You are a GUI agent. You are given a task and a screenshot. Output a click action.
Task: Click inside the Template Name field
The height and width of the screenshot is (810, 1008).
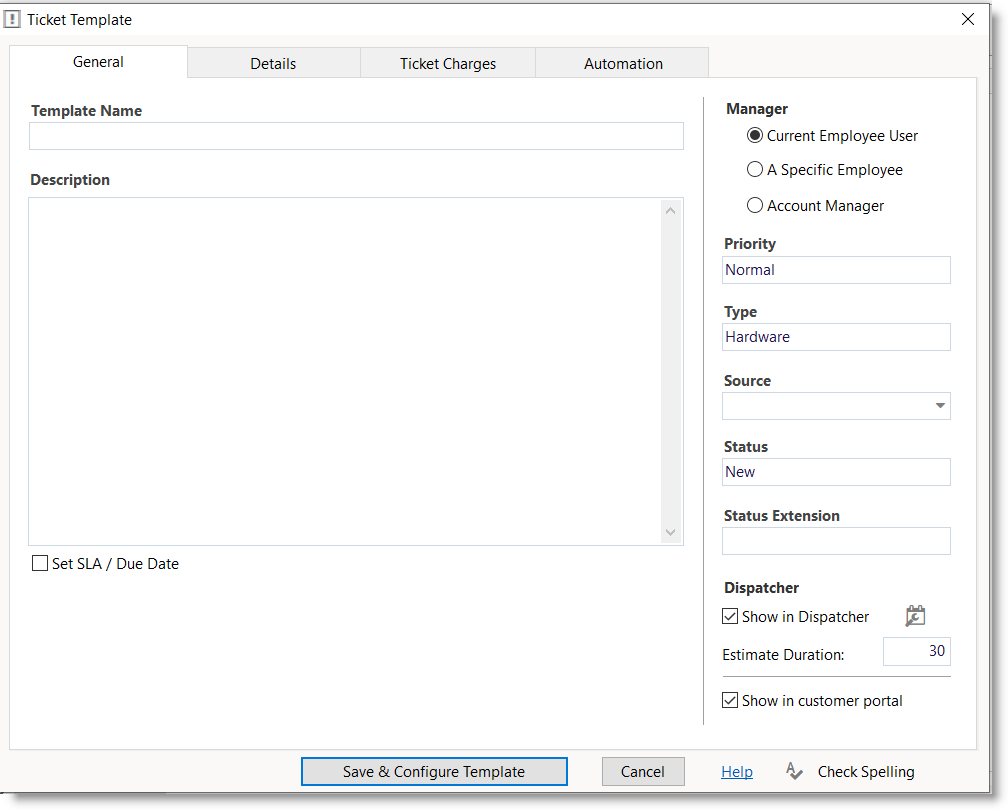[x=356, y=136]
